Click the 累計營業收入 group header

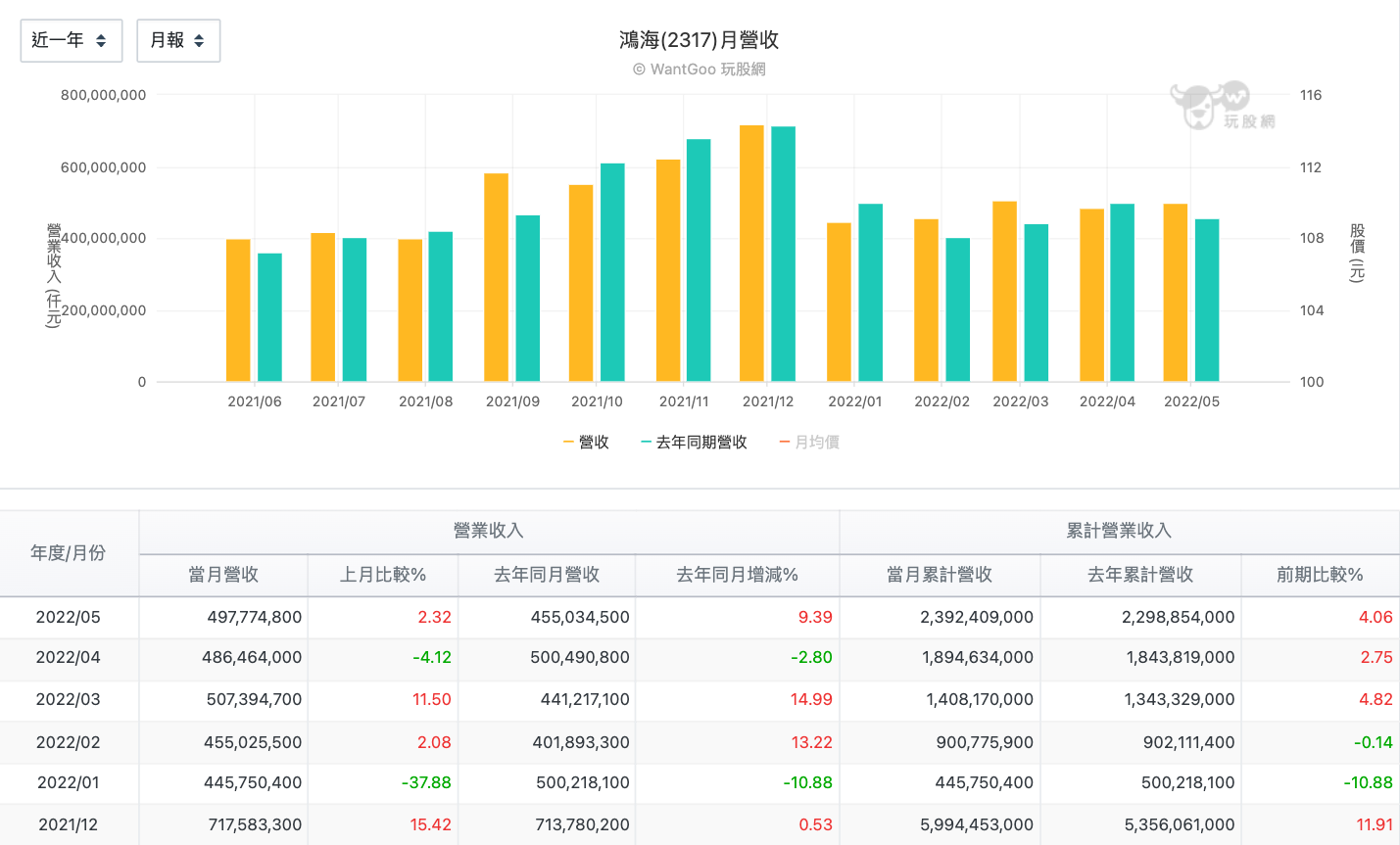tap(1119, 531)
